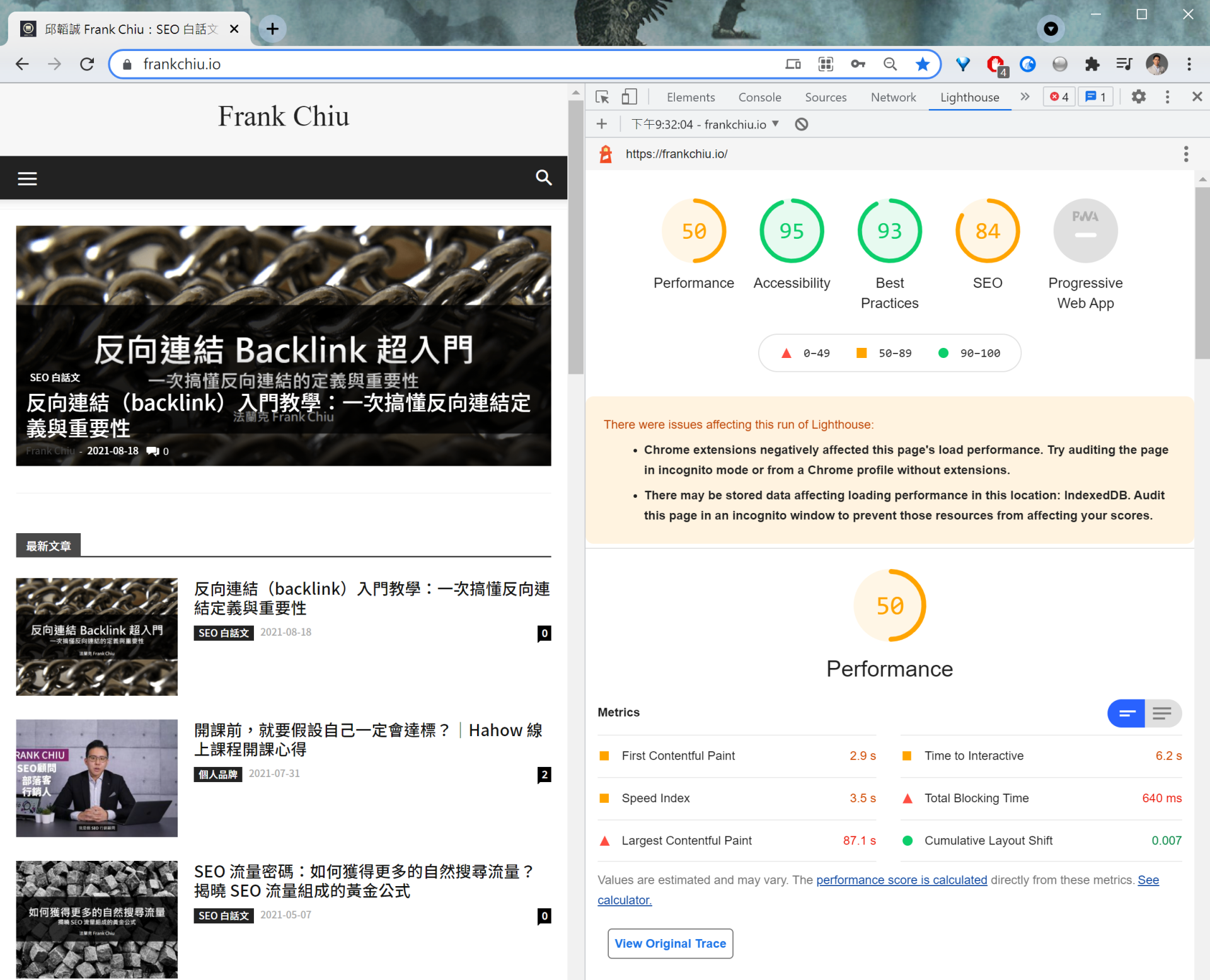The height and width of the screenshot is (980, 1210).
Task: Open the Chrome Extensions puzzle icon
Action: [x=1092, y=64]
